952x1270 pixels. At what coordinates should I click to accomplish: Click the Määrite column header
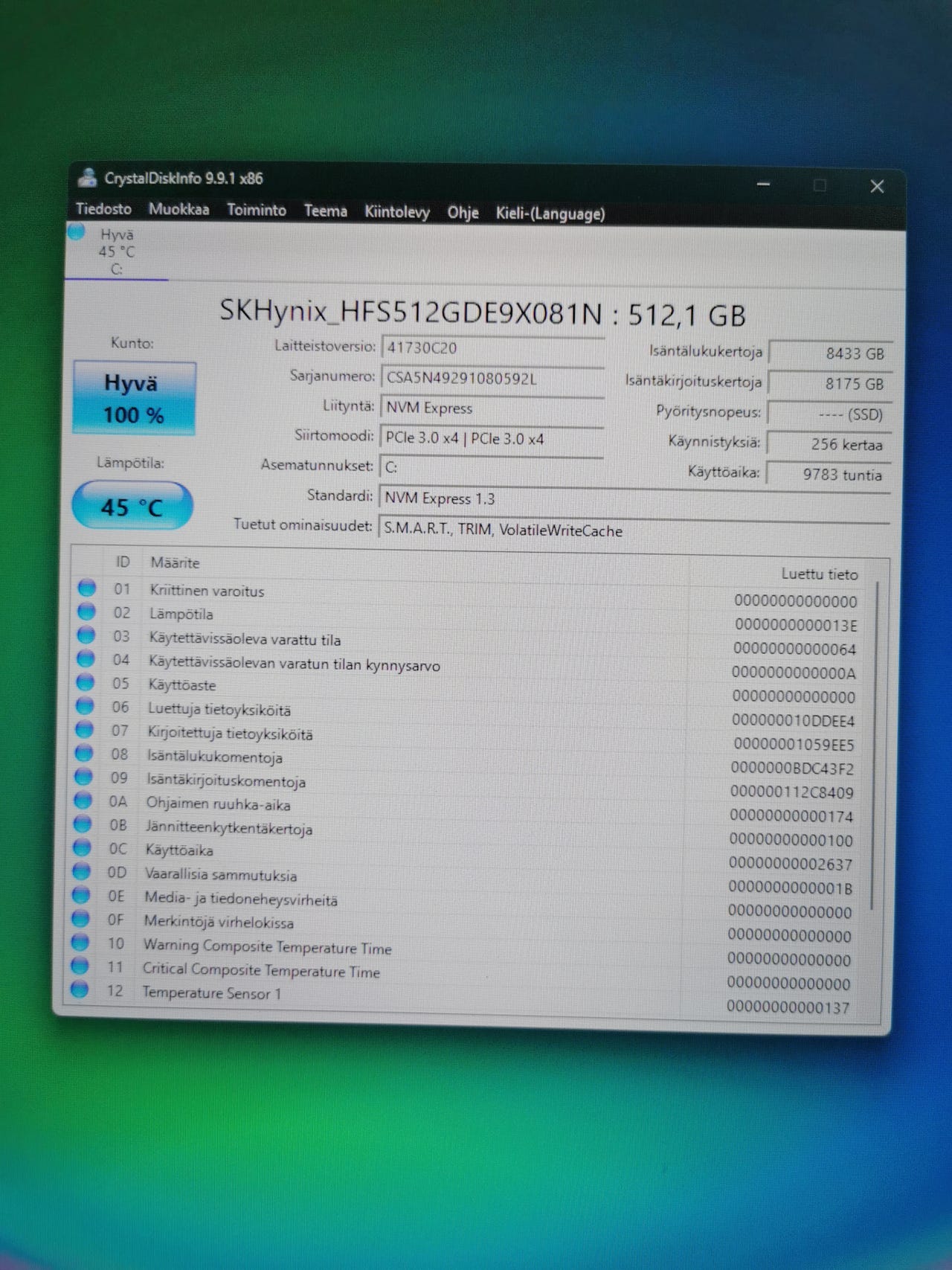[x=176, y=563]
